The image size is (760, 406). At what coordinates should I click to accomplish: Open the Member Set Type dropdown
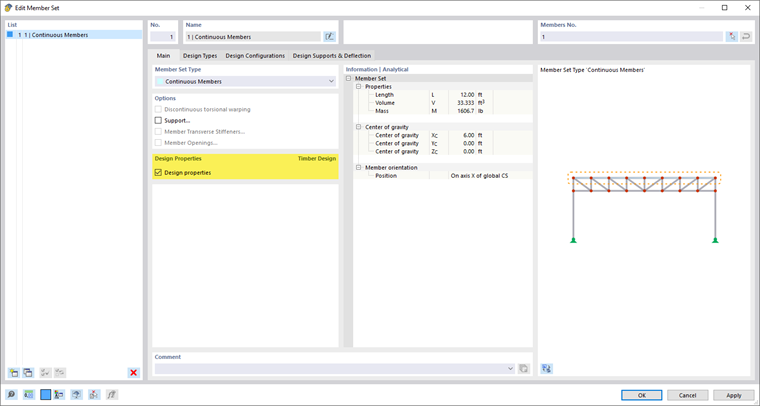click(331, 81)
